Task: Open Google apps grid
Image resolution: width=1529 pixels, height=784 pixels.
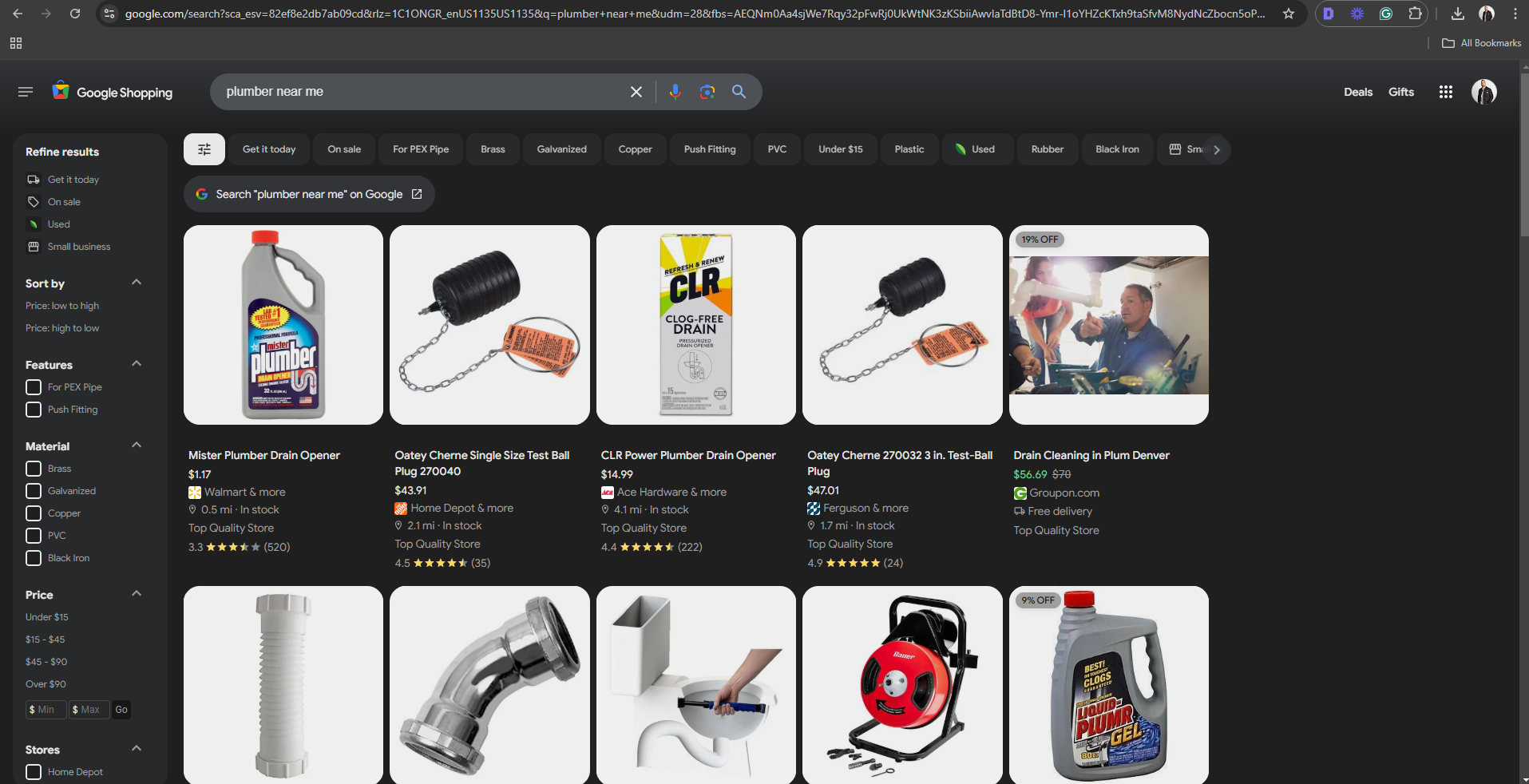Action: point(1446,92)
